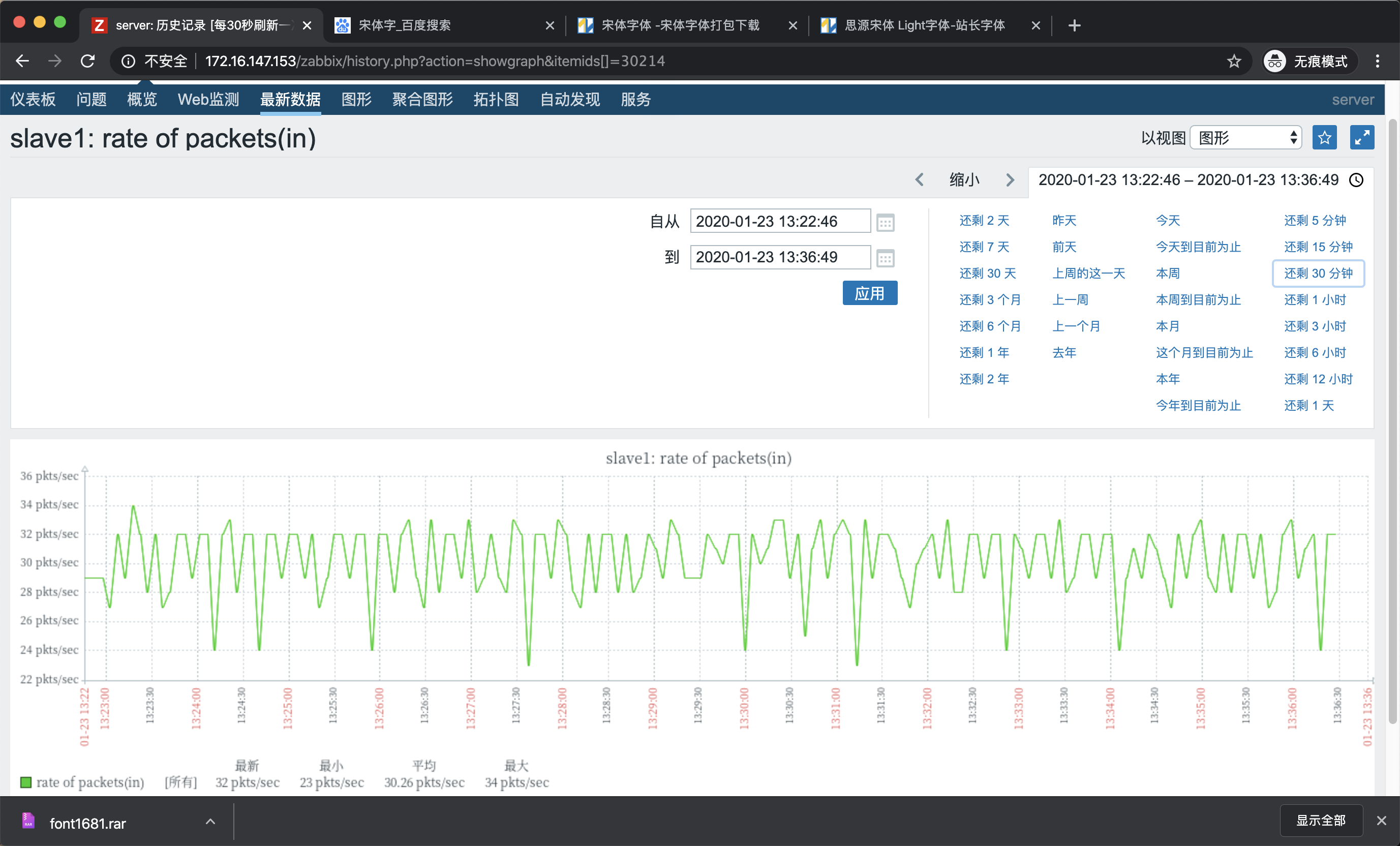Reload the page with browser refresh icon
This screenshot has width=1400, height=846.
pyautogui.click(x=87, y=62)
